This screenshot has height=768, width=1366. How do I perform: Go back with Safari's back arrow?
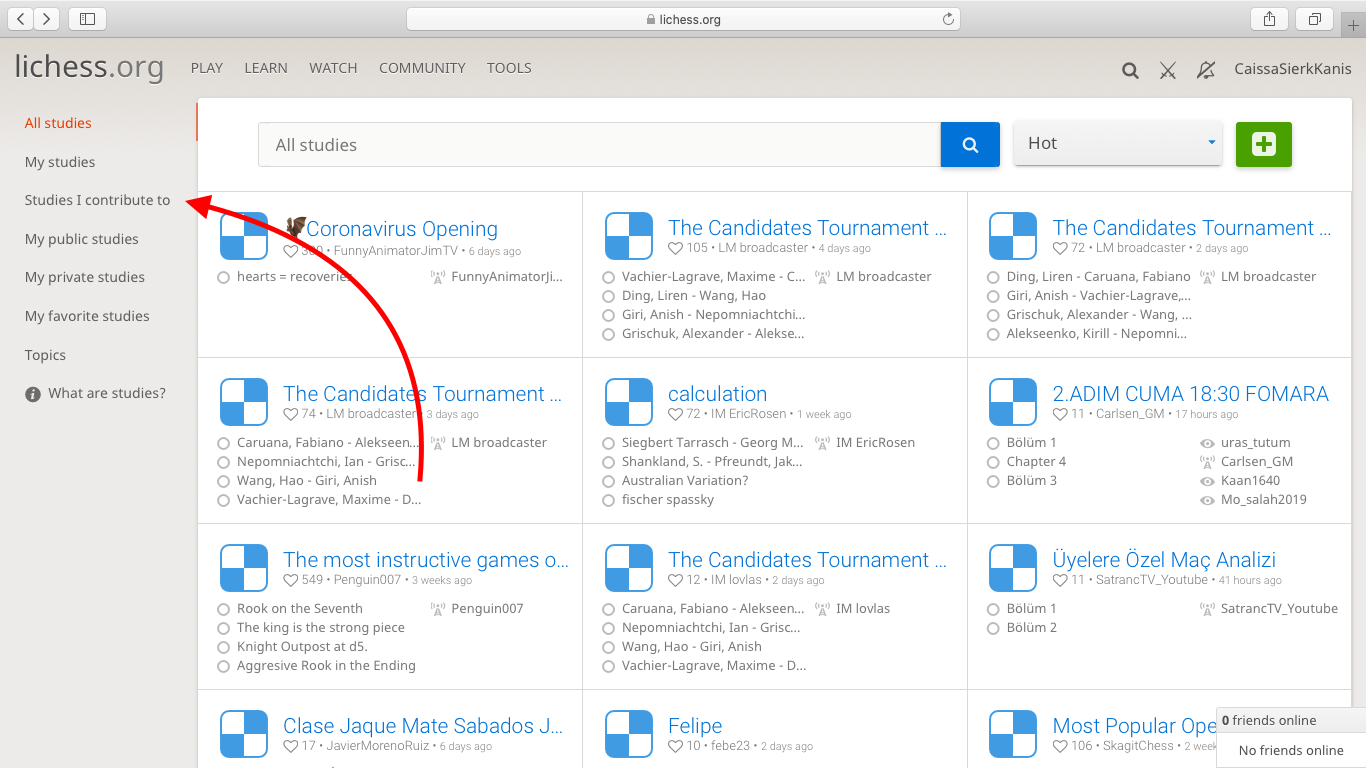point(21,18)
